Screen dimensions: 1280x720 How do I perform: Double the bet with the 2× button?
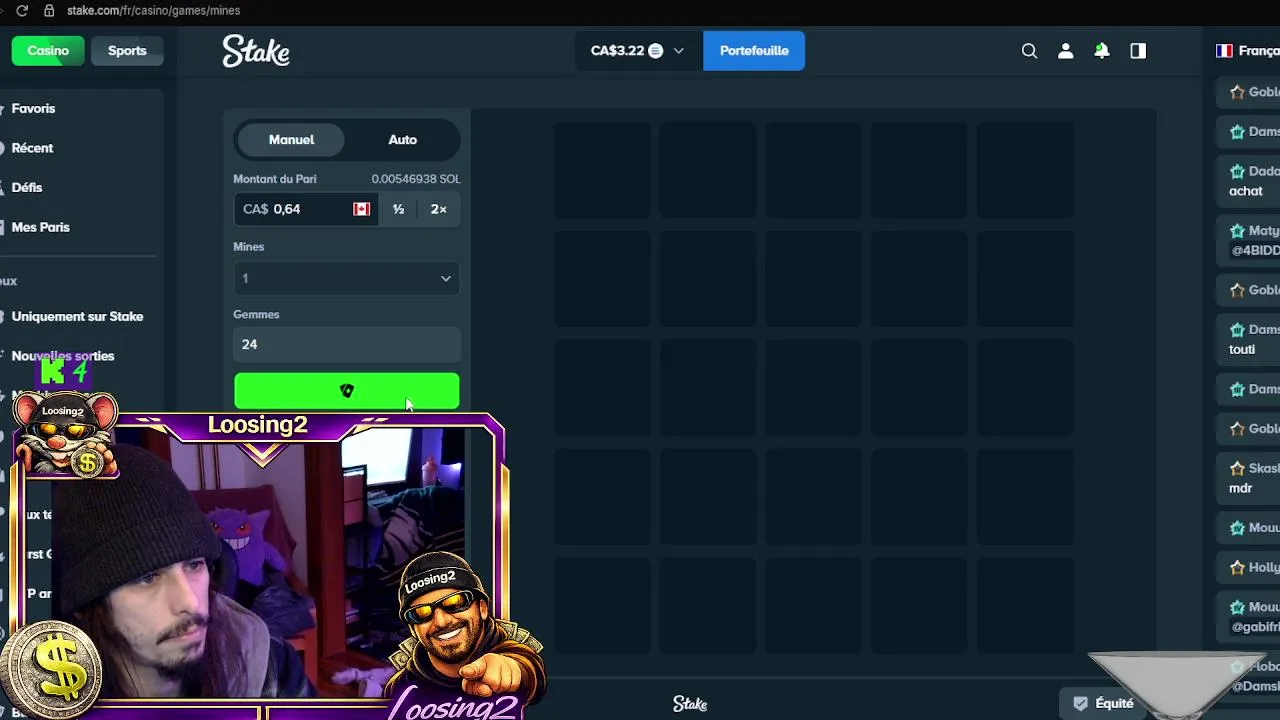(438, 209)
